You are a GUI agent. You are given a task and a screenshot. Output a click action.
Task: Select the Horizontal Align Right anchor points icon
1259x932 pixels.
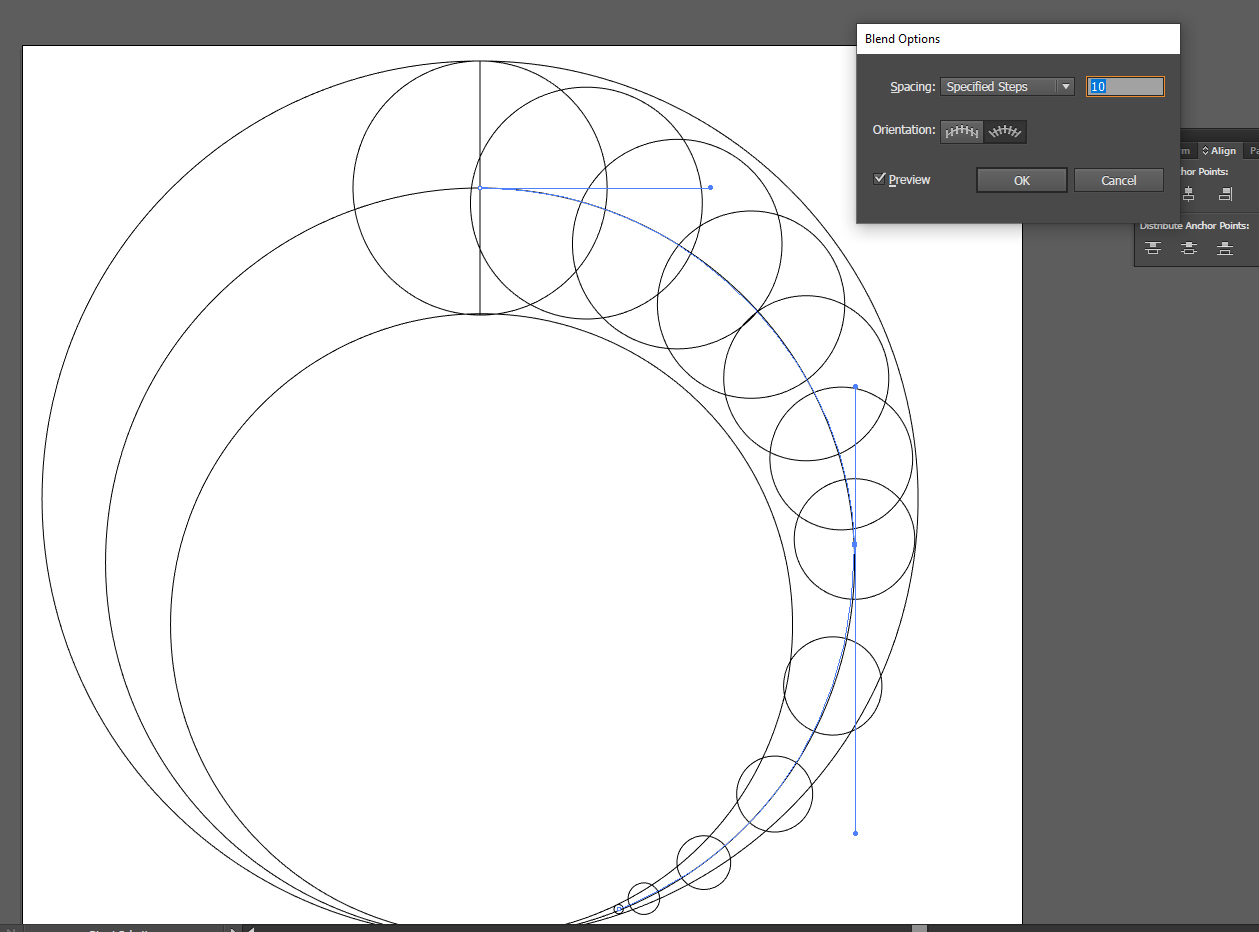click(1225, 193)
